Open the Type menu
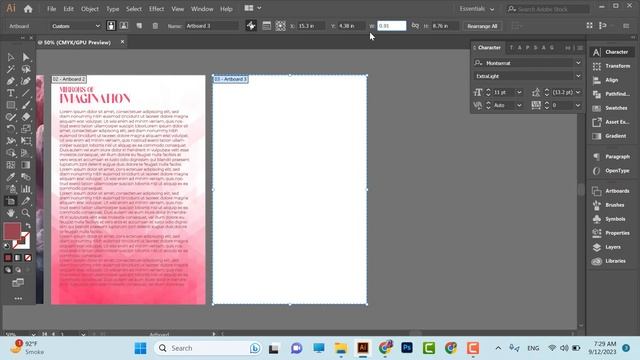 click(x=112, y=9)
